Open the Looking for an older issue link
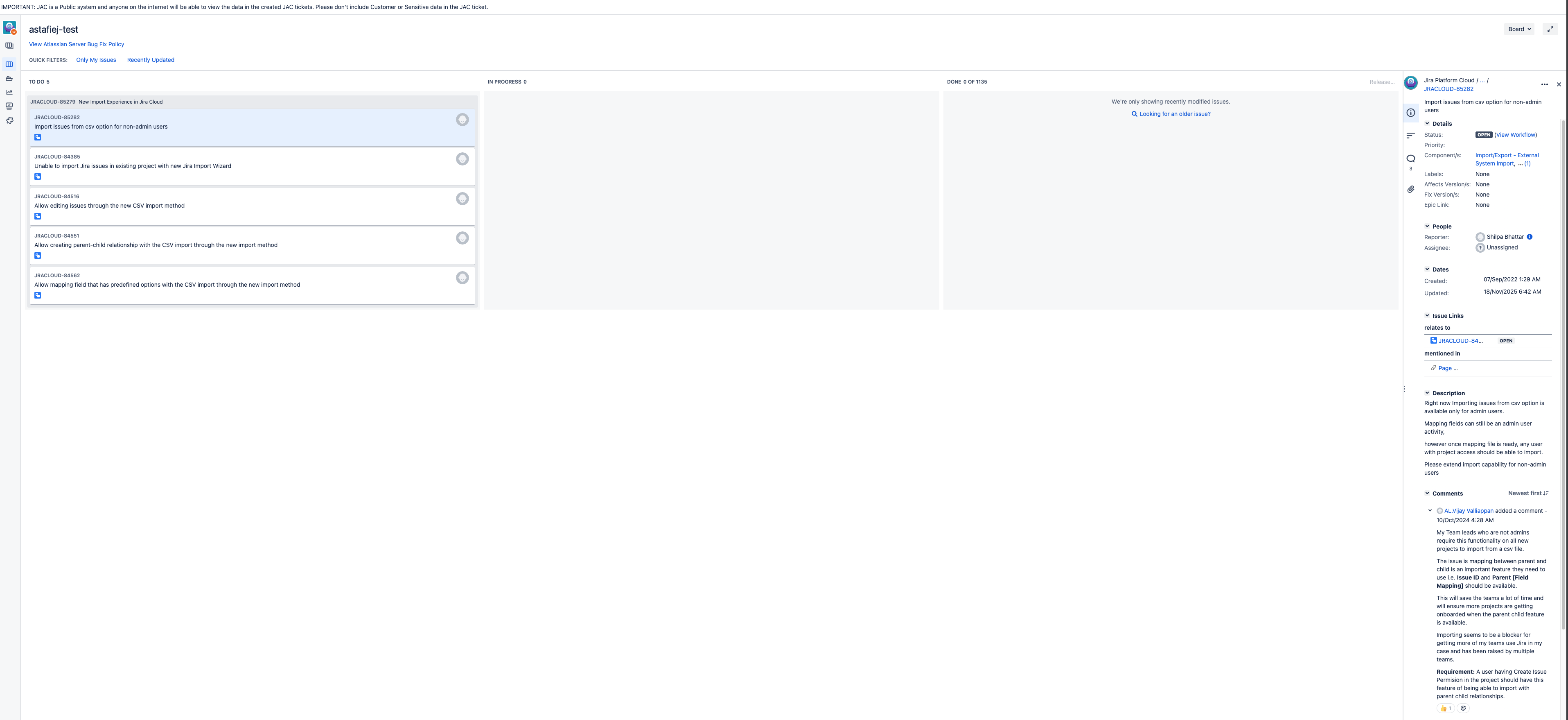 pos(1171,114)
